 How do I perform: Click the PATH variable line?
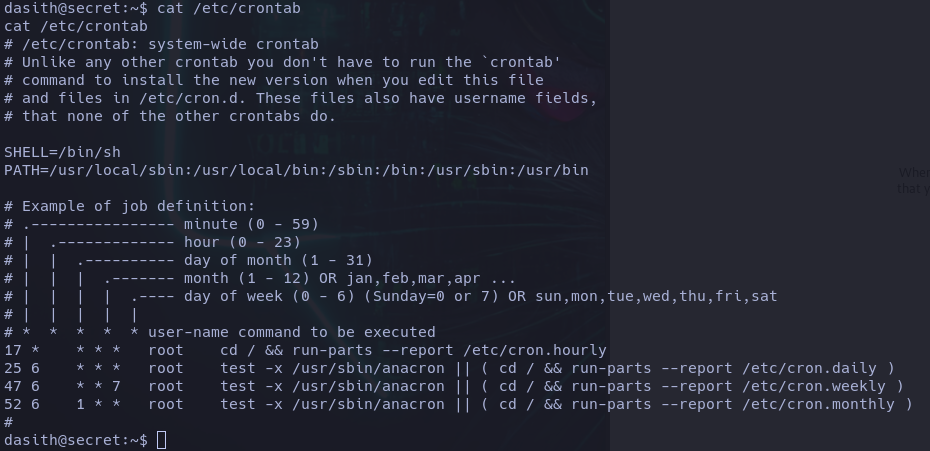[296, 170]
